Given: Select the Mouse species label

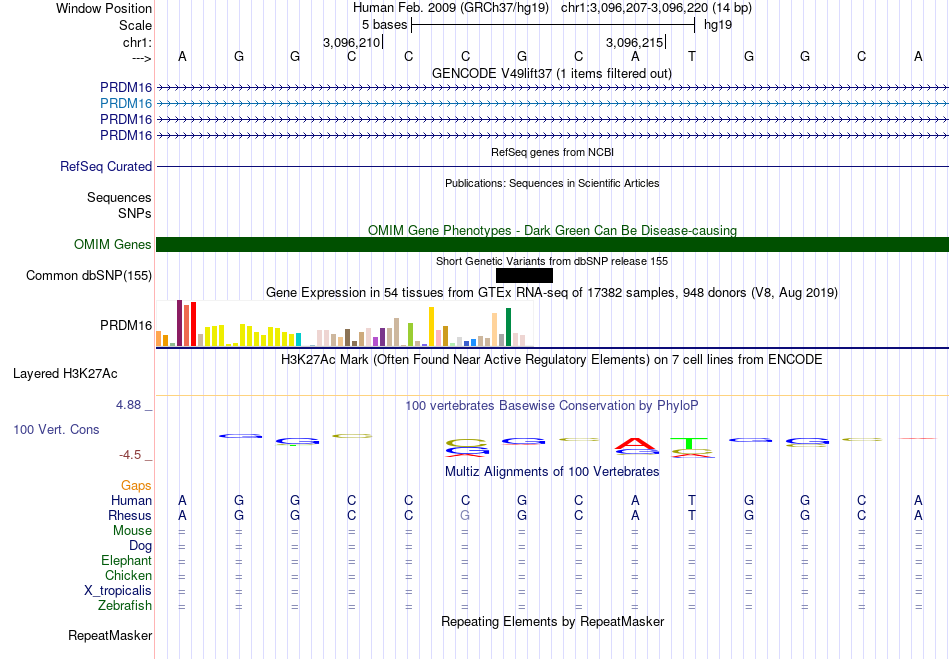Looking at the screenshot, I should click(x=132, y=531).
